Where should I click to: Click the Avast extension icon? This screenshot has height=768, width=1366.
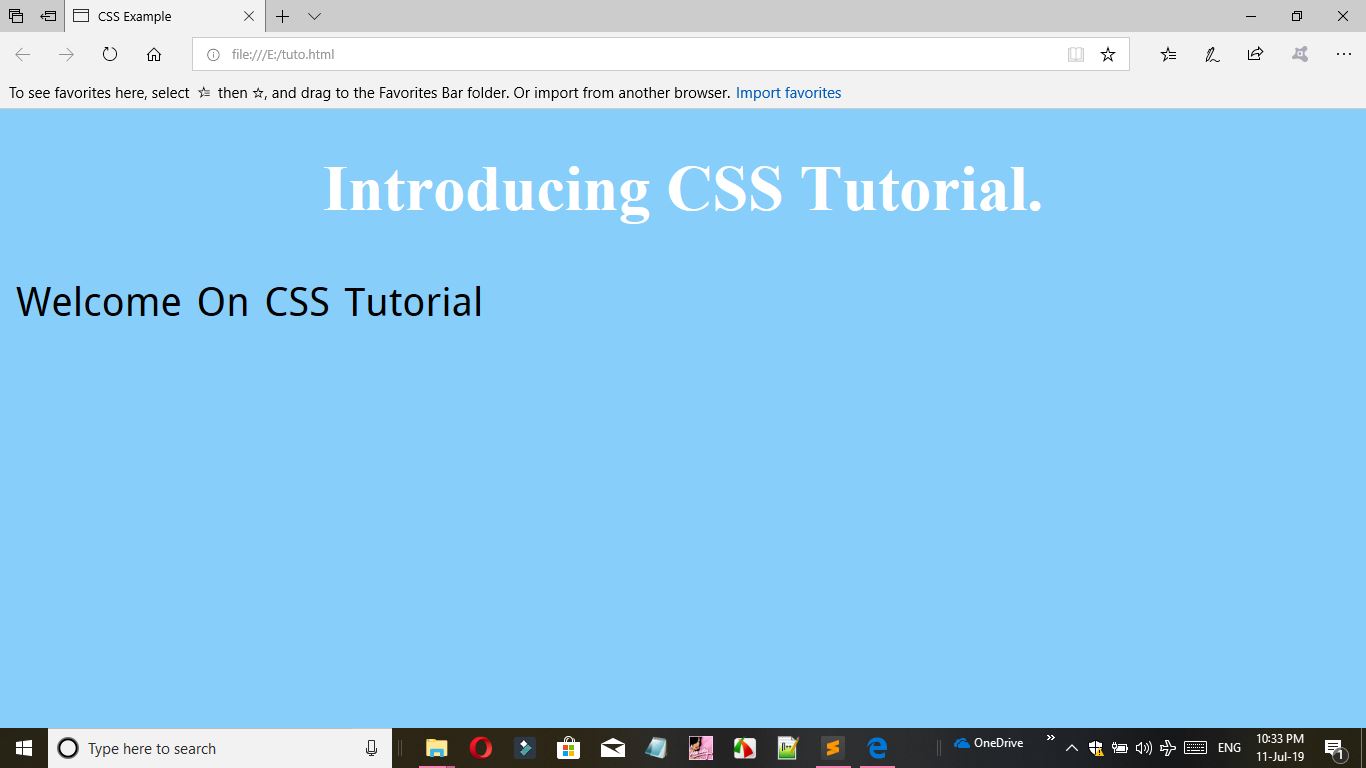(1299, 55)
